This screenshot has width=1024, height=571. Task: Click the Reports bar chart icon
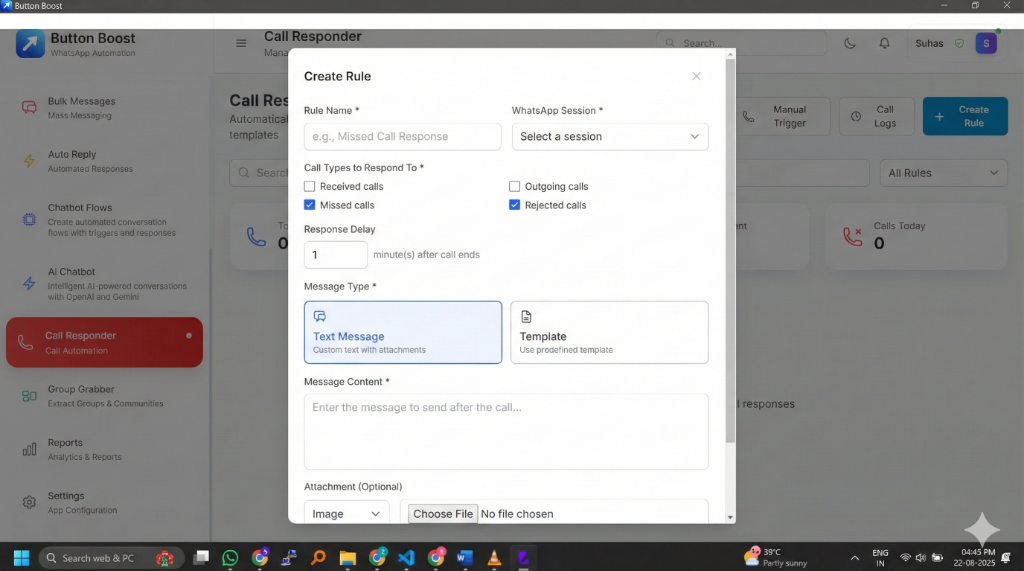click(x=29, y=449)
